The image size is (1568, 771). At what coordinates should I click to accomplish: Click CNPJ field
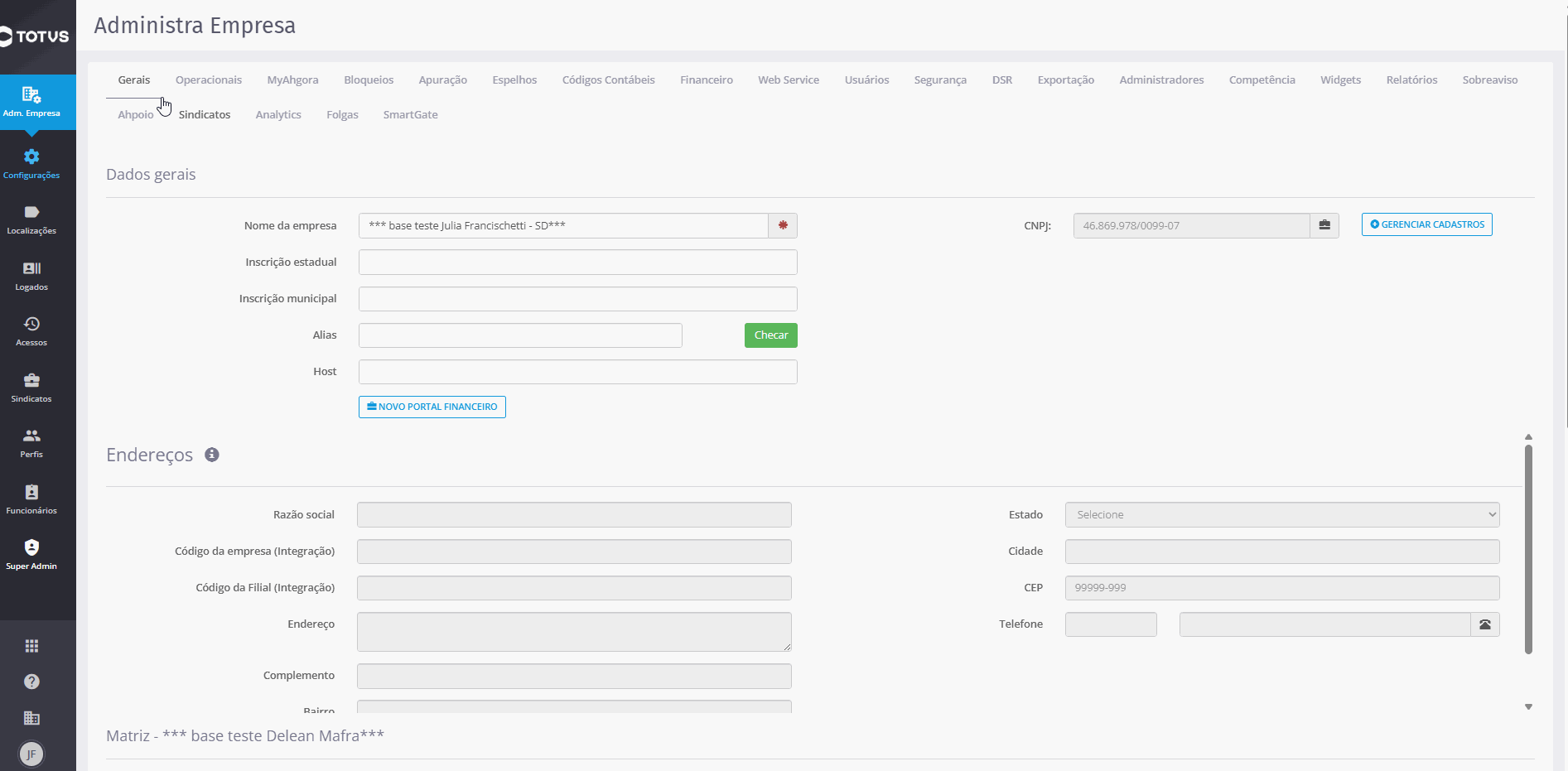[1192, 225]
